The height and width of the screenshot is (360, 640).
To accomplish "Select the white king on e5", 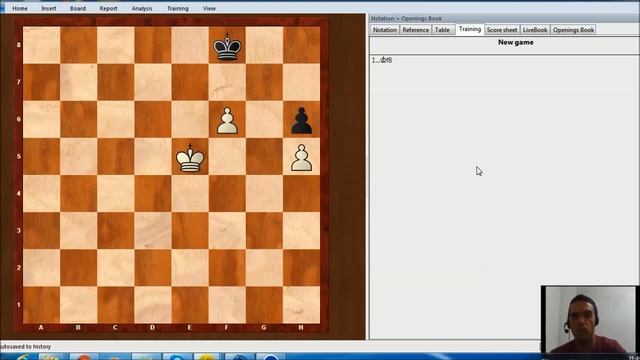I will pyautogui.click(x=190, y=158).
